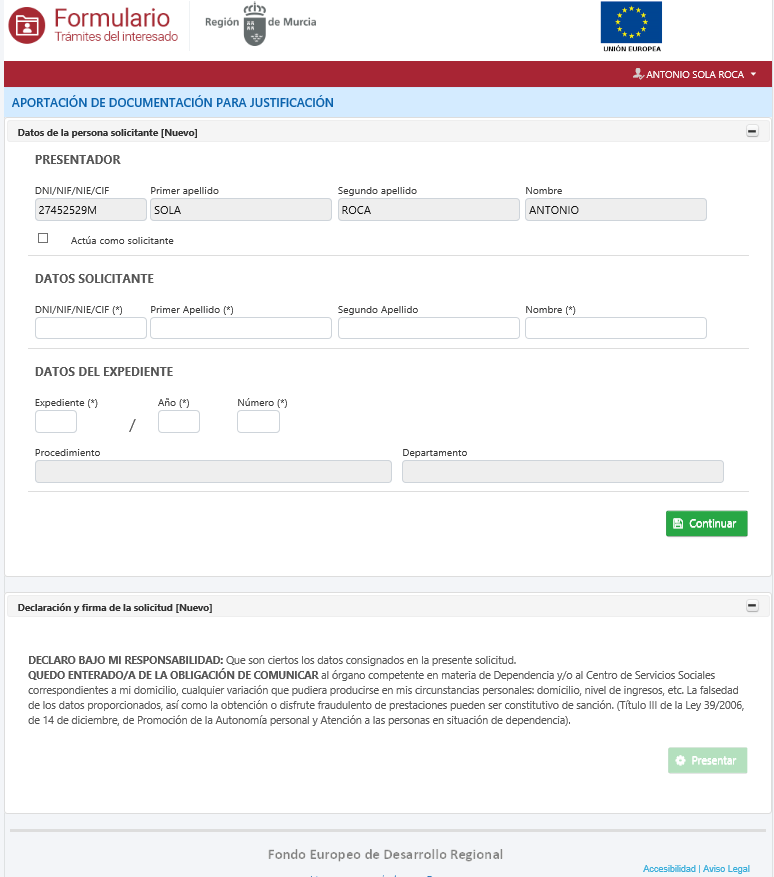Open the ANTONIO SOLA ROCA user dropdown
This screenshot has width=774, height=877.
(x=696, y=74)
